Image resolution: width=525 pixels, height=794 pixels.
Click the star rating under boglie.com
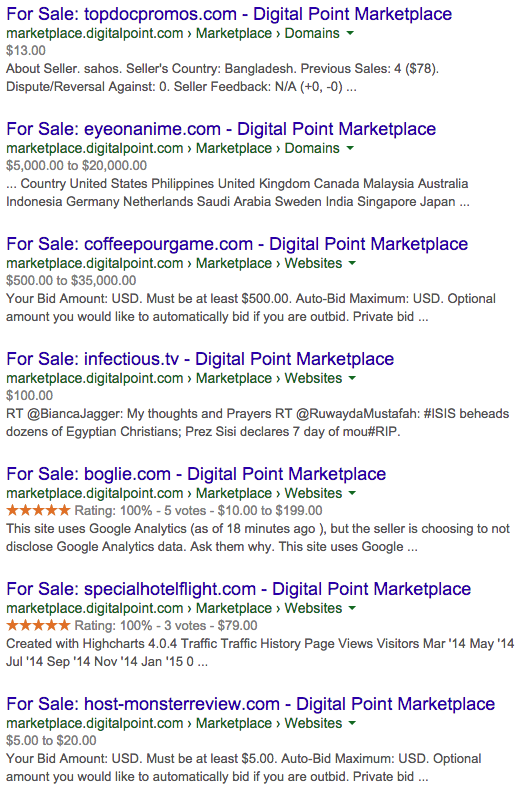pos(38,510)
